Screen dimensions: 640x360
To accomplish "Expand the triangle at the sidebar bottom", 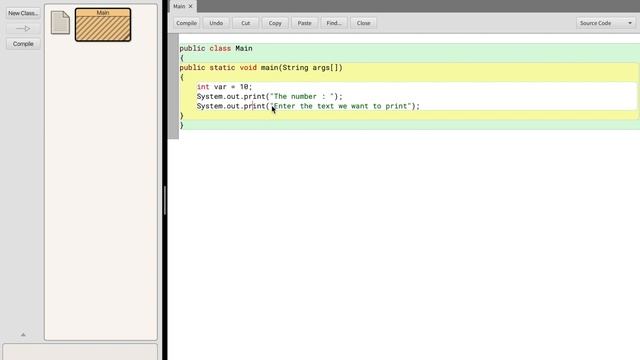I will click(x=23, y=334).
